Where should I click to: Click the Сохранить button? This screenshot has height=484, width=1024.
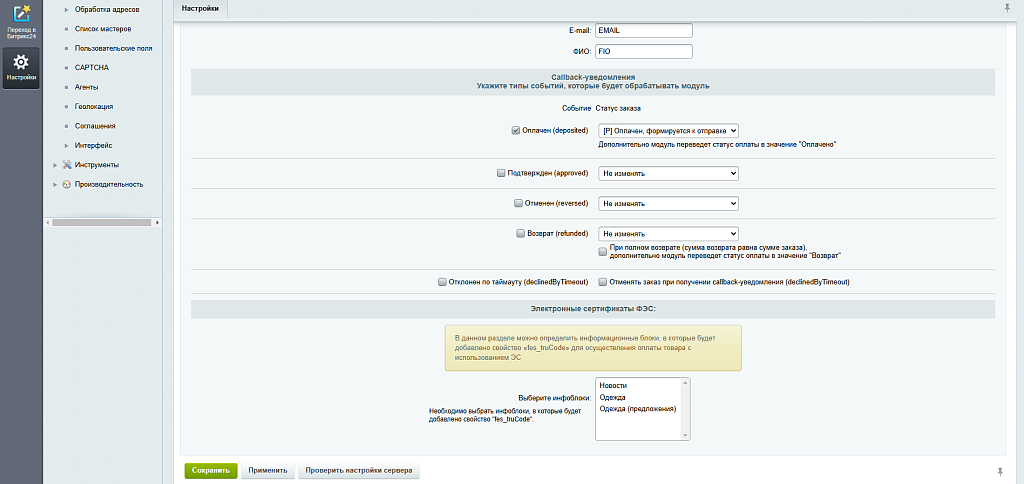click(x=210, y=470)
